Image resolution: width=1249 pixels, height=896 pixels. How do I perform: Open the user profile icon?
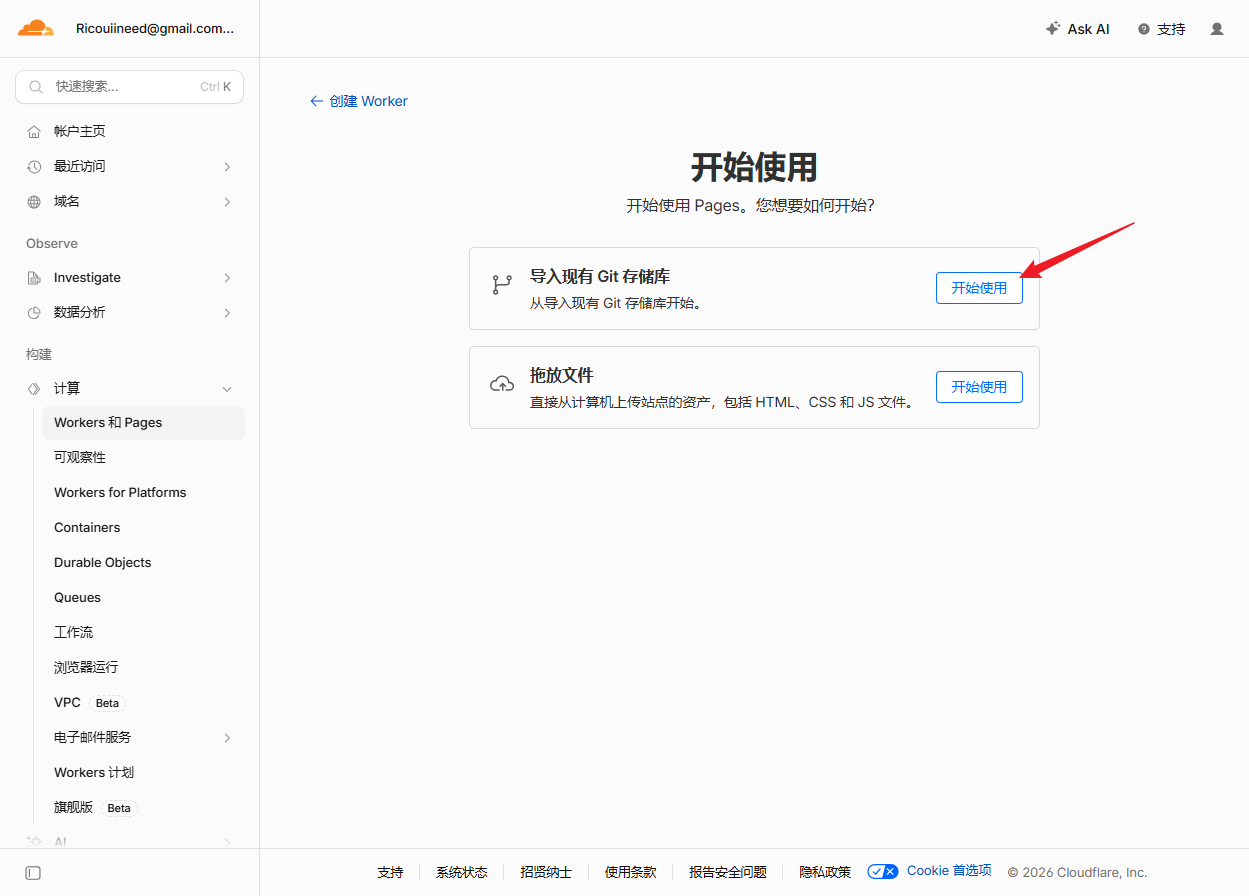coord(1217,29)
